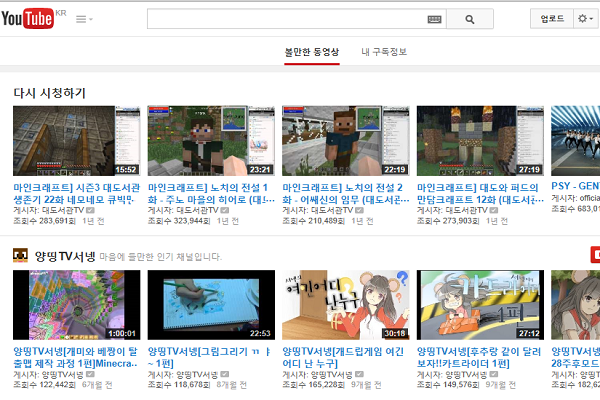The image size is (600, 400).
Task: Open title link ending in 28주후모드
Action: tap(576, 358)
